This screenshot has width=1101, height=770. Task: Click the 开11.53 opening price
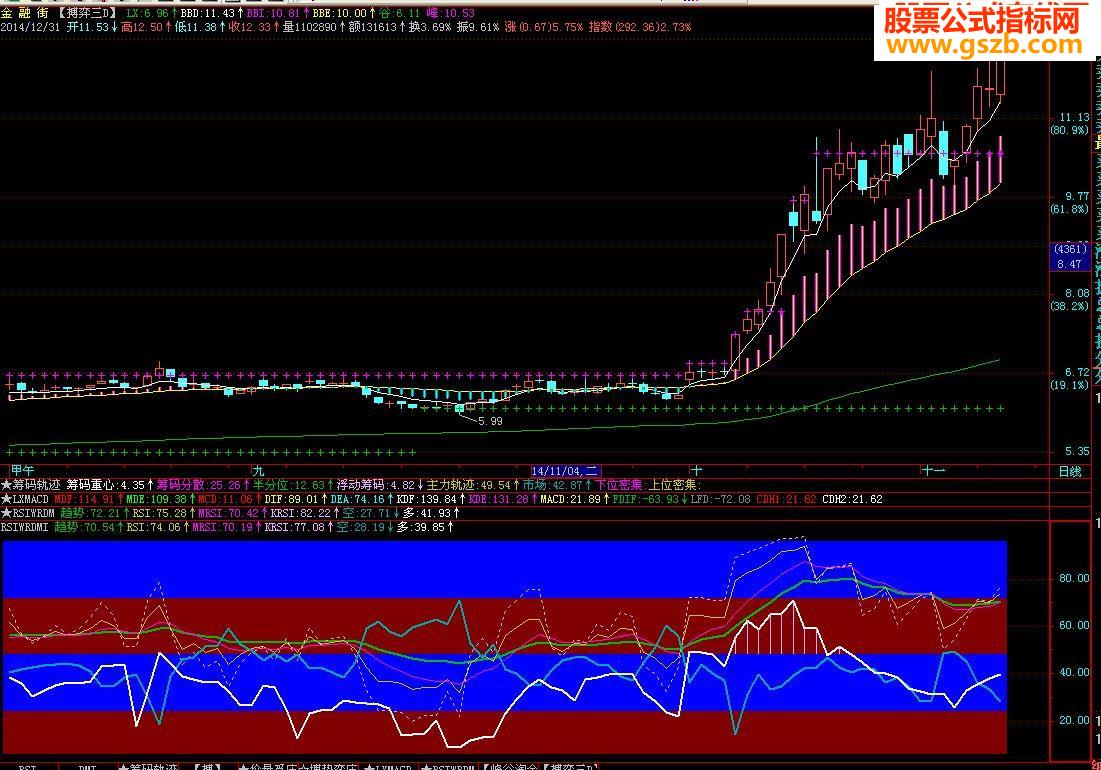tap(88, 27)
